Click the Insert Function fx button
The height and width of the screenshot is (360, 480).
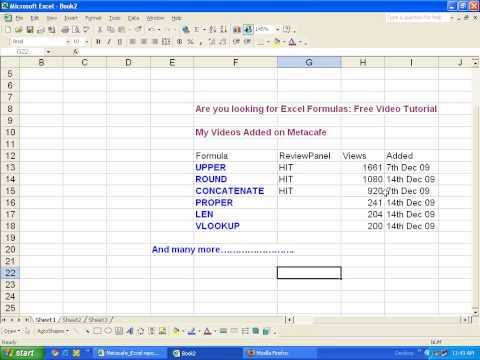coord(76,52)
